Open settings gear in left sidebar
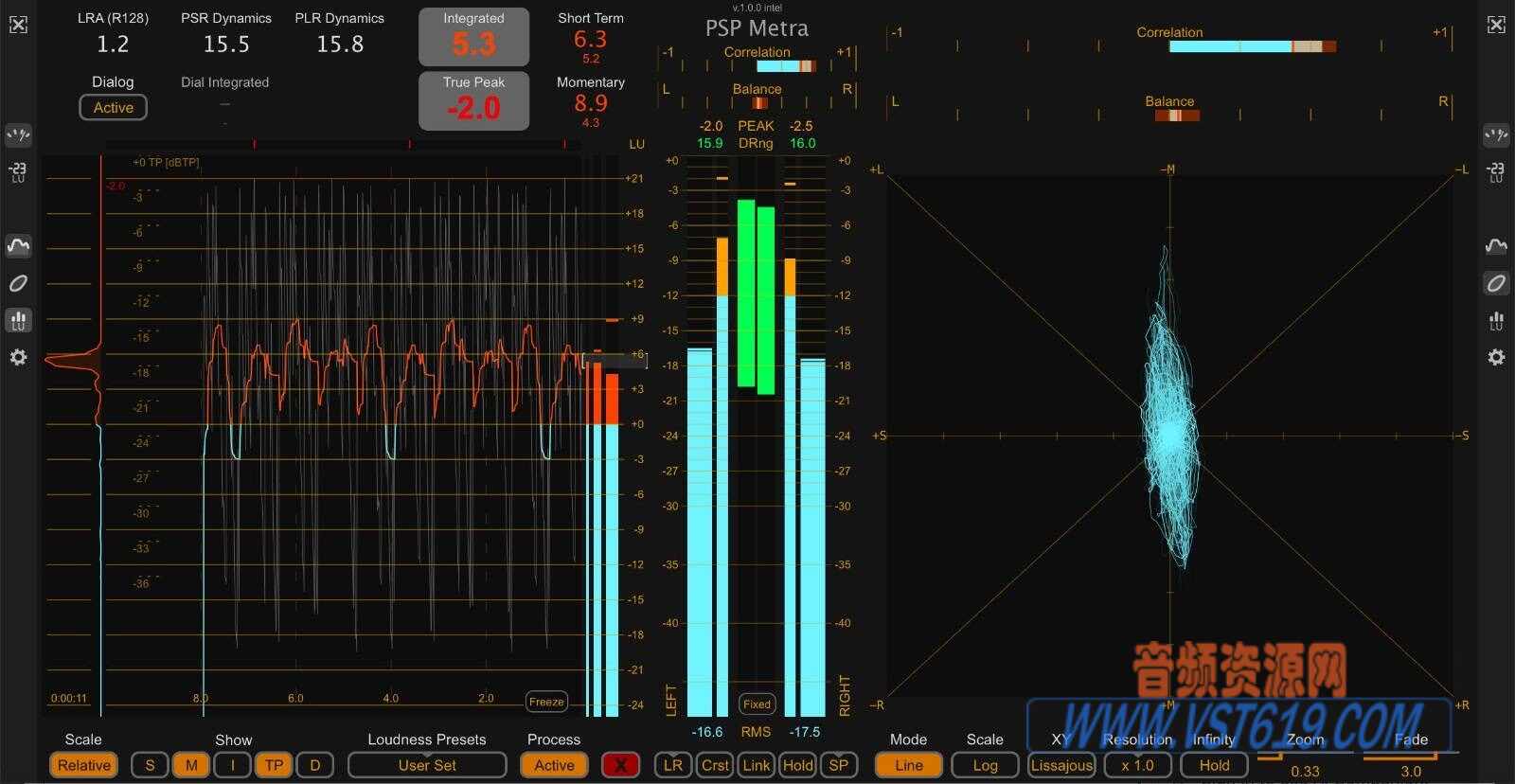 click(x=18, y=357)
